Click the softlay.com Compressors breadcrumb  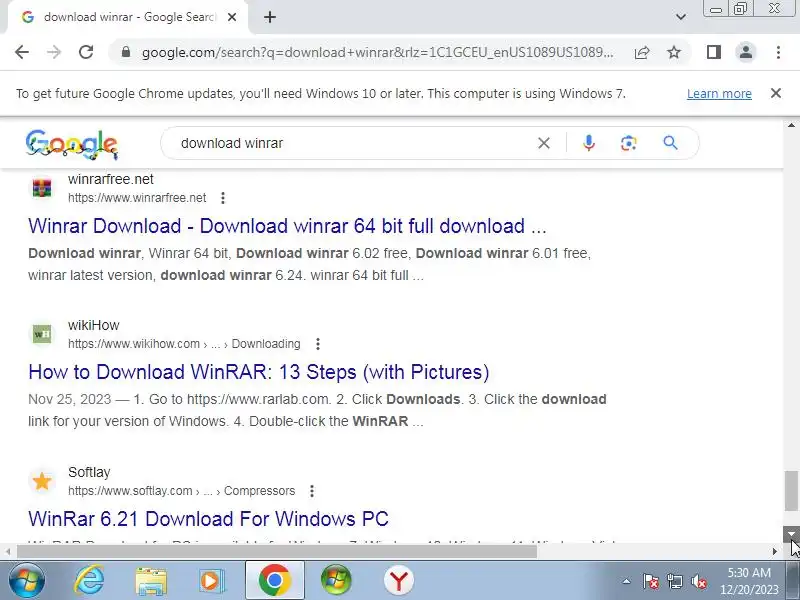[182, 491]
